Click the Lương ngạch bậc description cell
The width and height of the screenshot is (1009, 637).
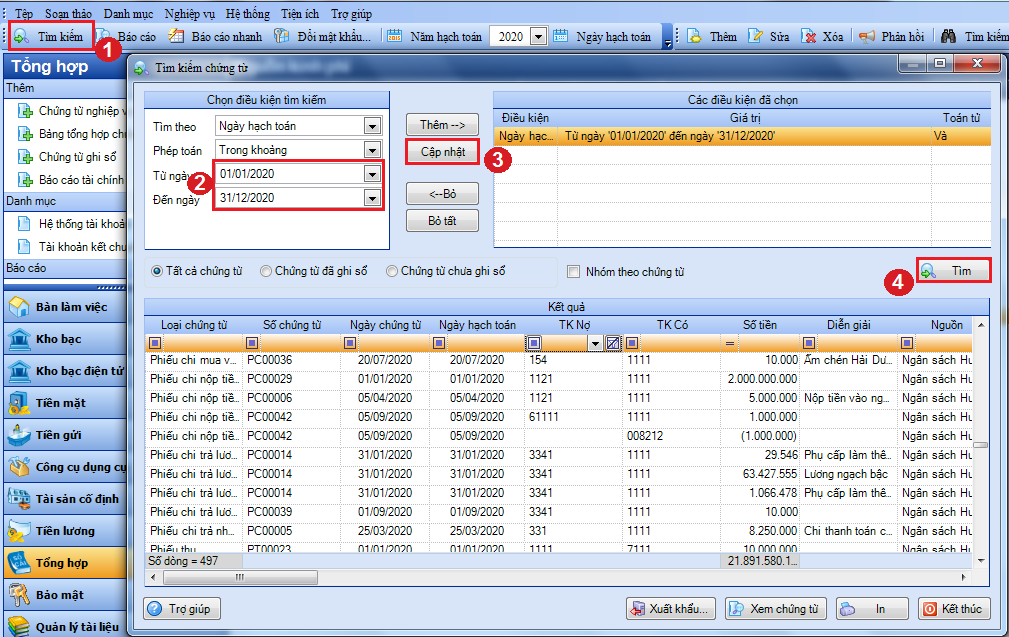pyautogui.click(x=848, y=474)
